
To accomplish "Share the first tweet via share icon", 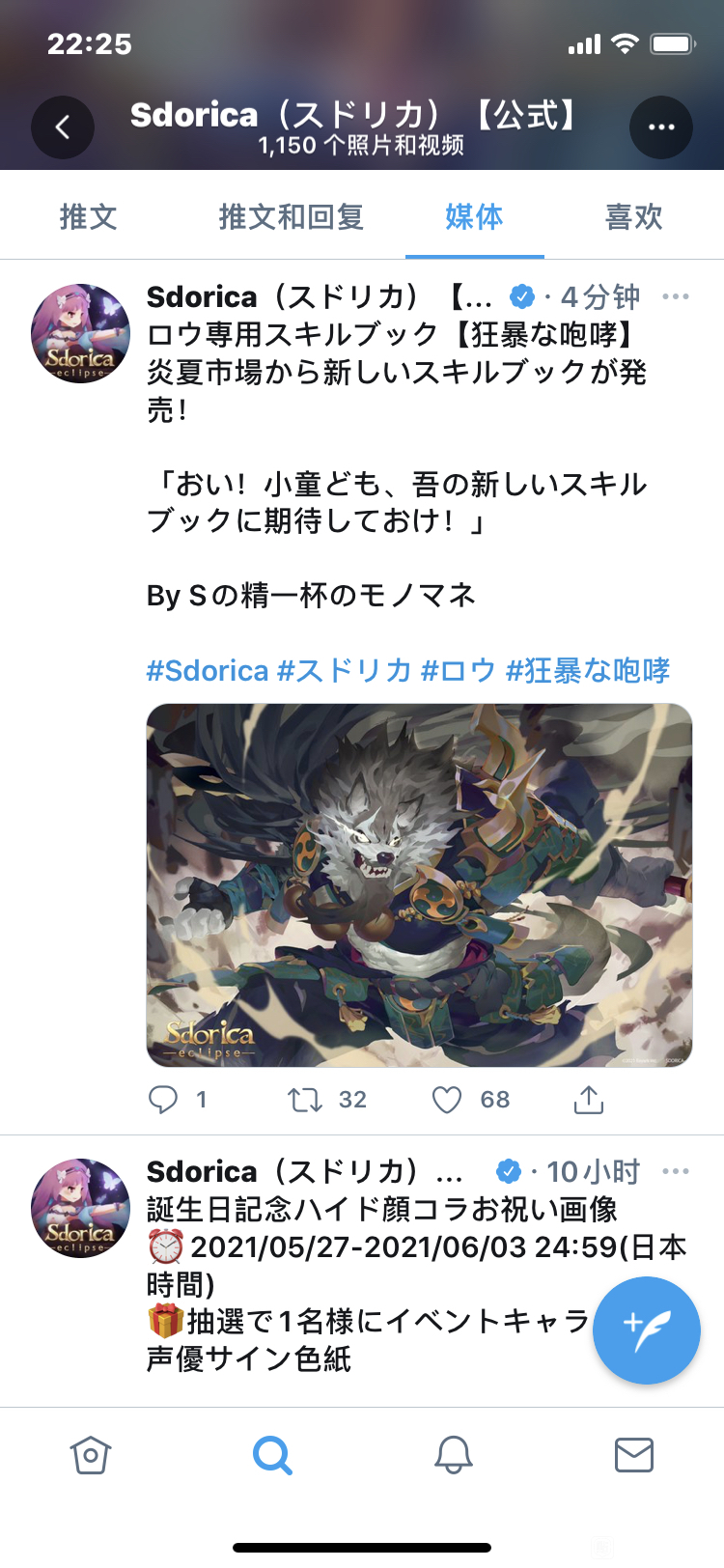I will pyautogui.click(x=589, y=1099).
